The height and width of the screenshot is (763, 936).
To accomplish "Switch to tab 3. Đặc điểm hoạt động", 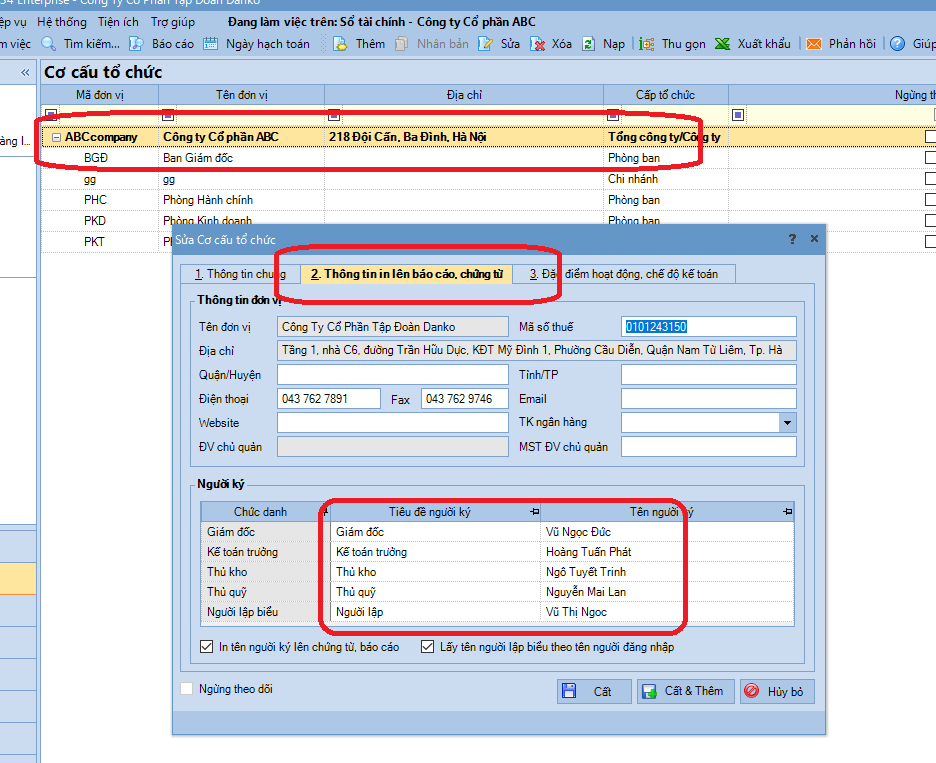I will 624,274.
